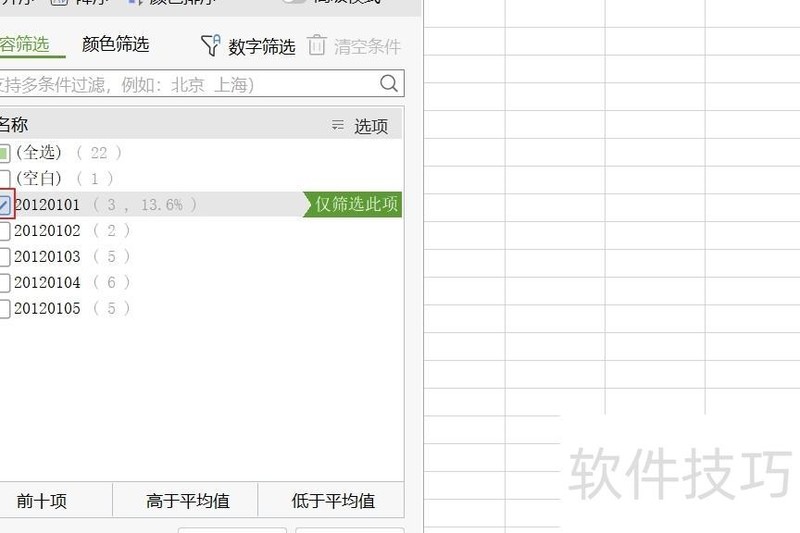800x533 pixels.
Task: Check the 20120105 checkbox
Action: [4, 309]
